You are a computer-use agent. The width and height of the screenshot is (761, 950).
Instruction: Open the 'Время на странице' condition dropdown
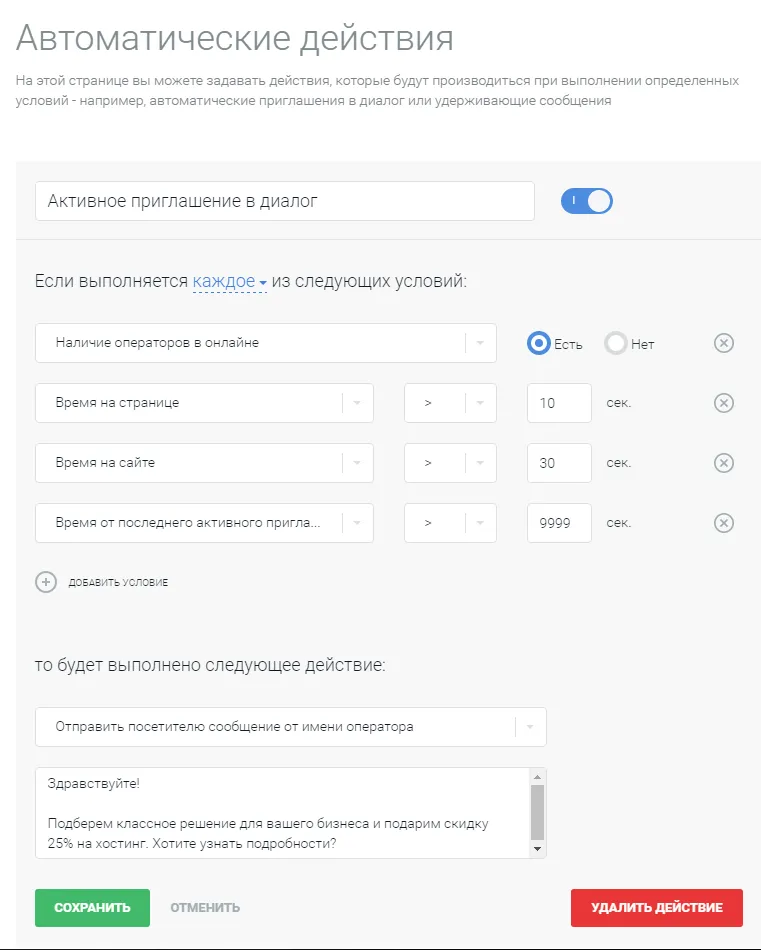(357, 403)
